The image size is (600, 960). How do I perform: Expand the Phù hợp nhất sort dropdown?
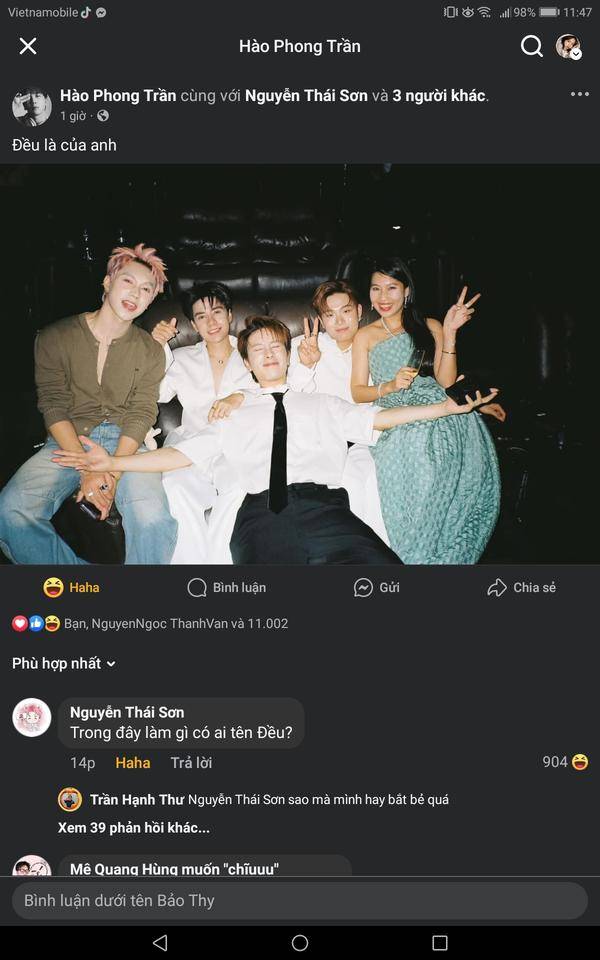point(64,663)
